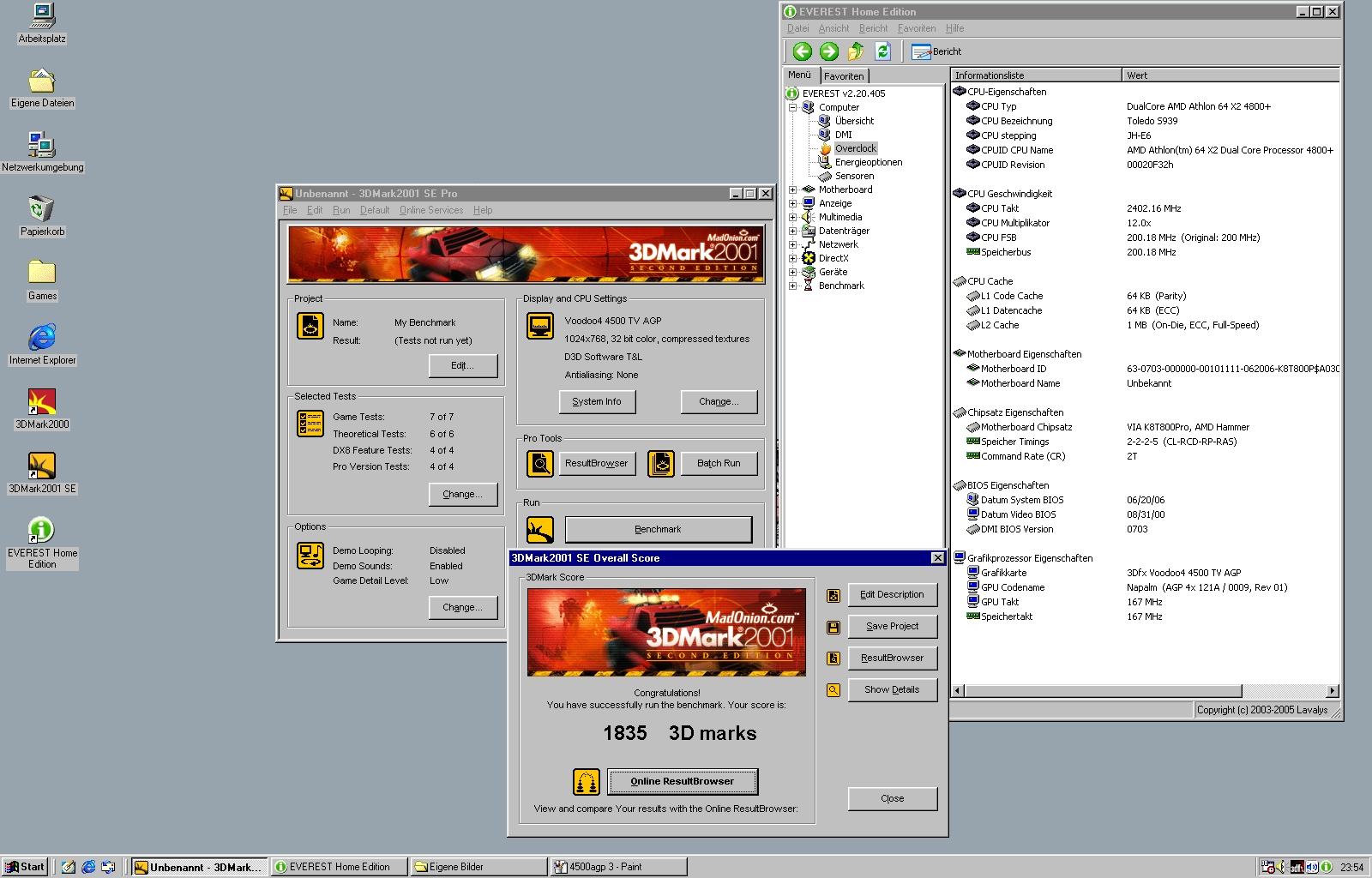
Task: Open the Datei menu in EVEREST
Action: pos(797,28)
